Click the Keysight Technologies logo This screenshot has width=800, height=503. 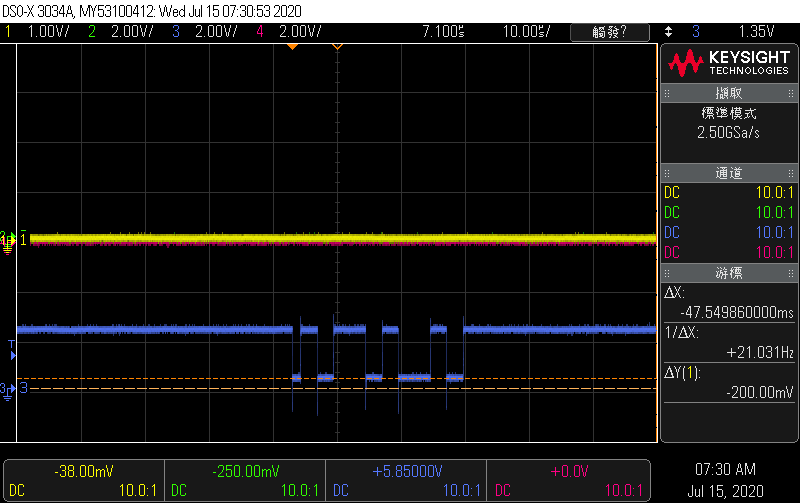click(729, 63)
